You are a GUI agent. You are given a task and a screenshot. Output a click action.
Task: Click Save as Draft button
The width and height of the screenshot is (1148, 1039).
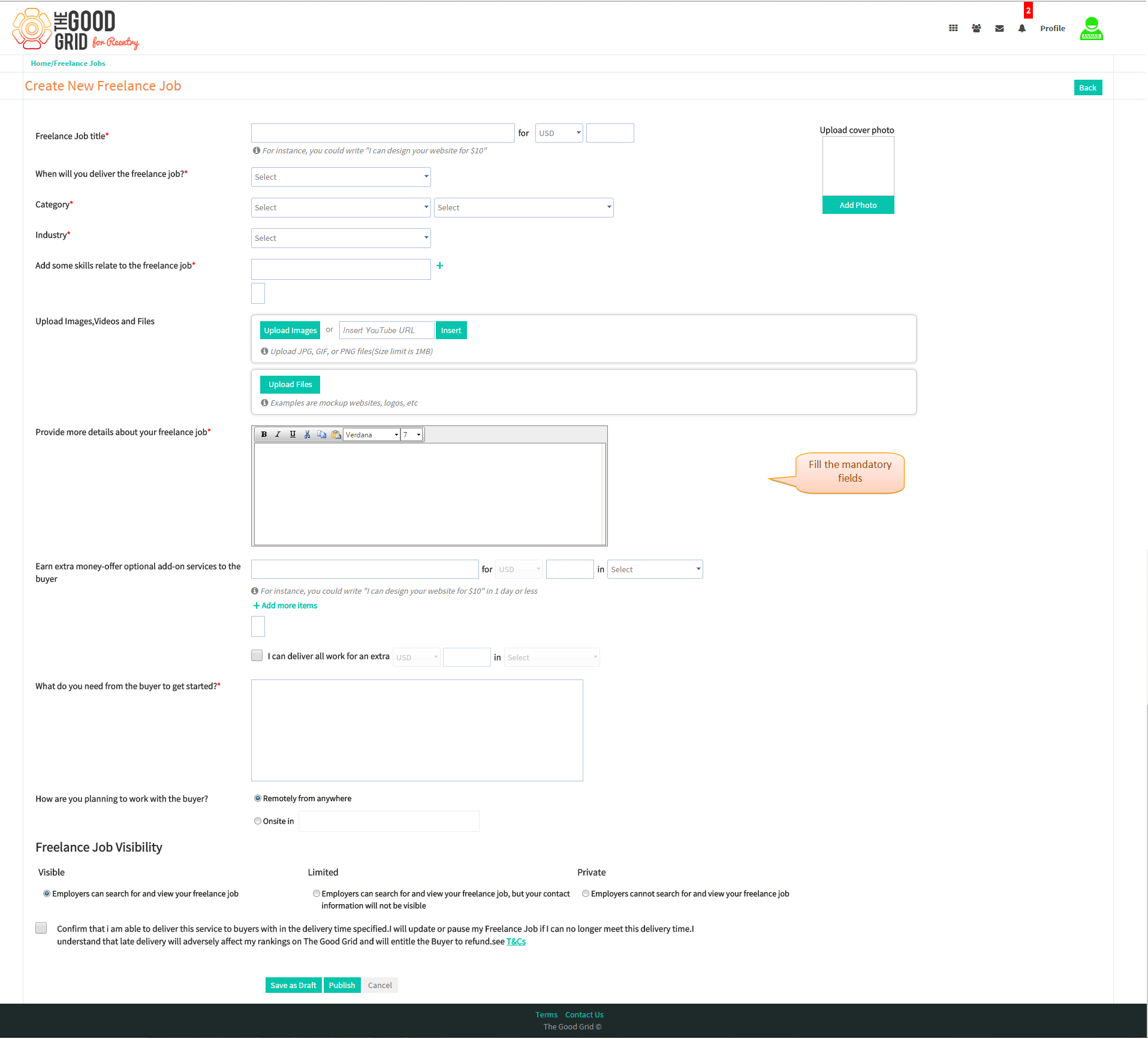pos(294,985)
